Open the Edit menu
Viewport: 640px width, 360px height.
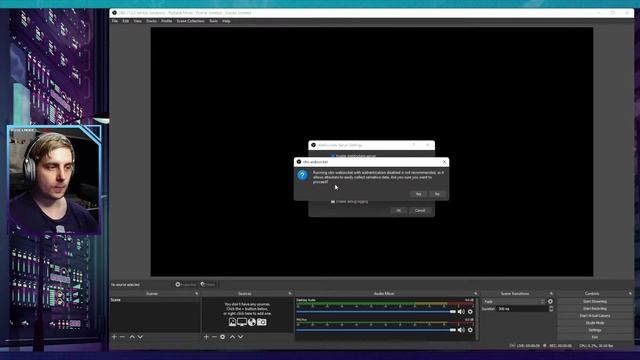[x=126, y=21]
